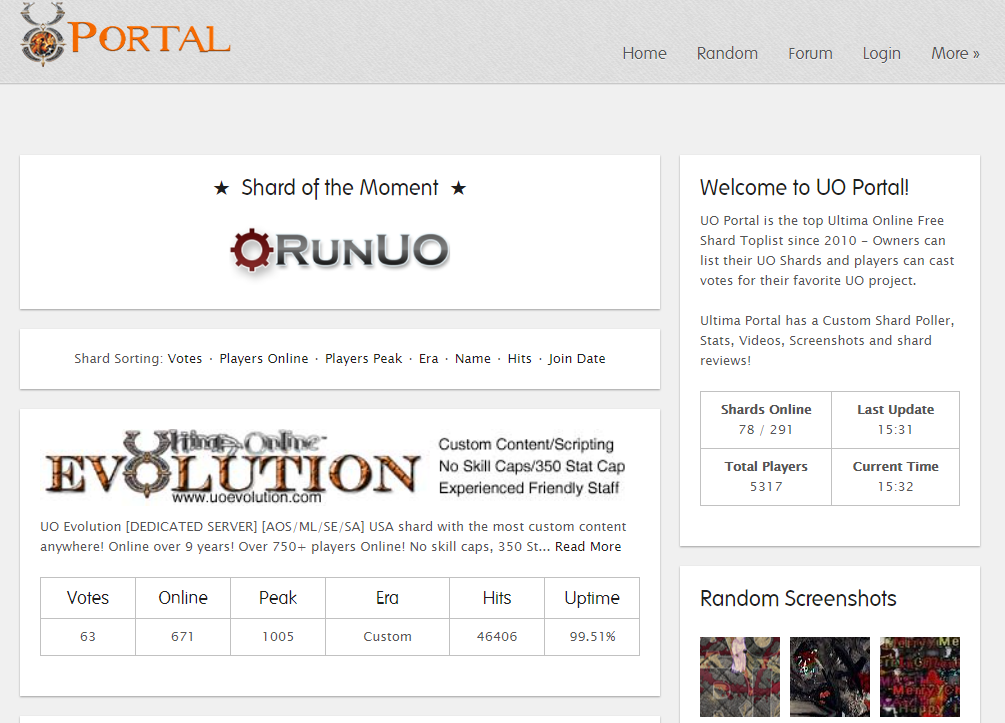Click the Era column header in stats table
The width and height of the screenshot is (1005, 723).
[387, 598]
